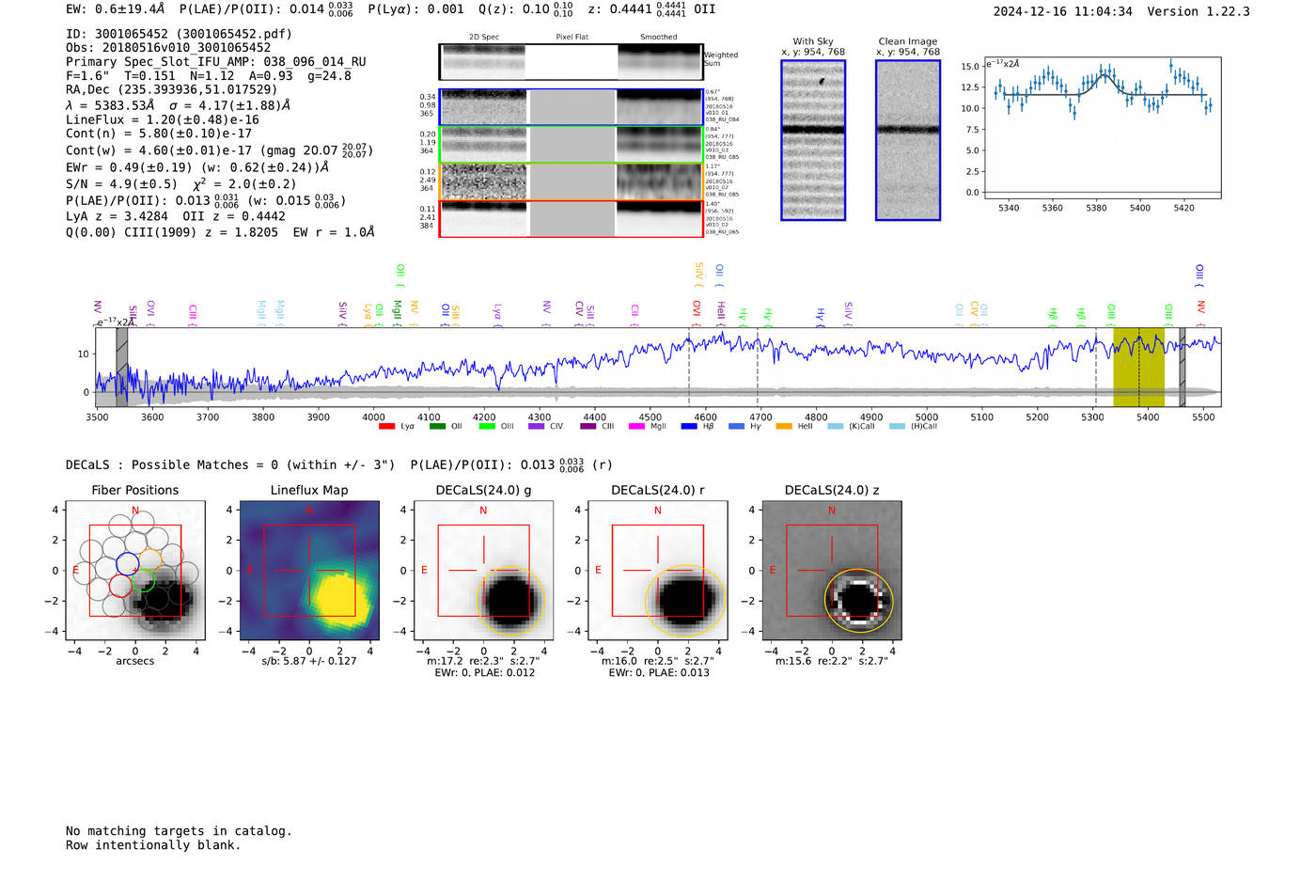The height and width of the screenshot is (896, 1316).
Task: Click the blue Hβ legend swatch
Action: [x=689, y=427]
